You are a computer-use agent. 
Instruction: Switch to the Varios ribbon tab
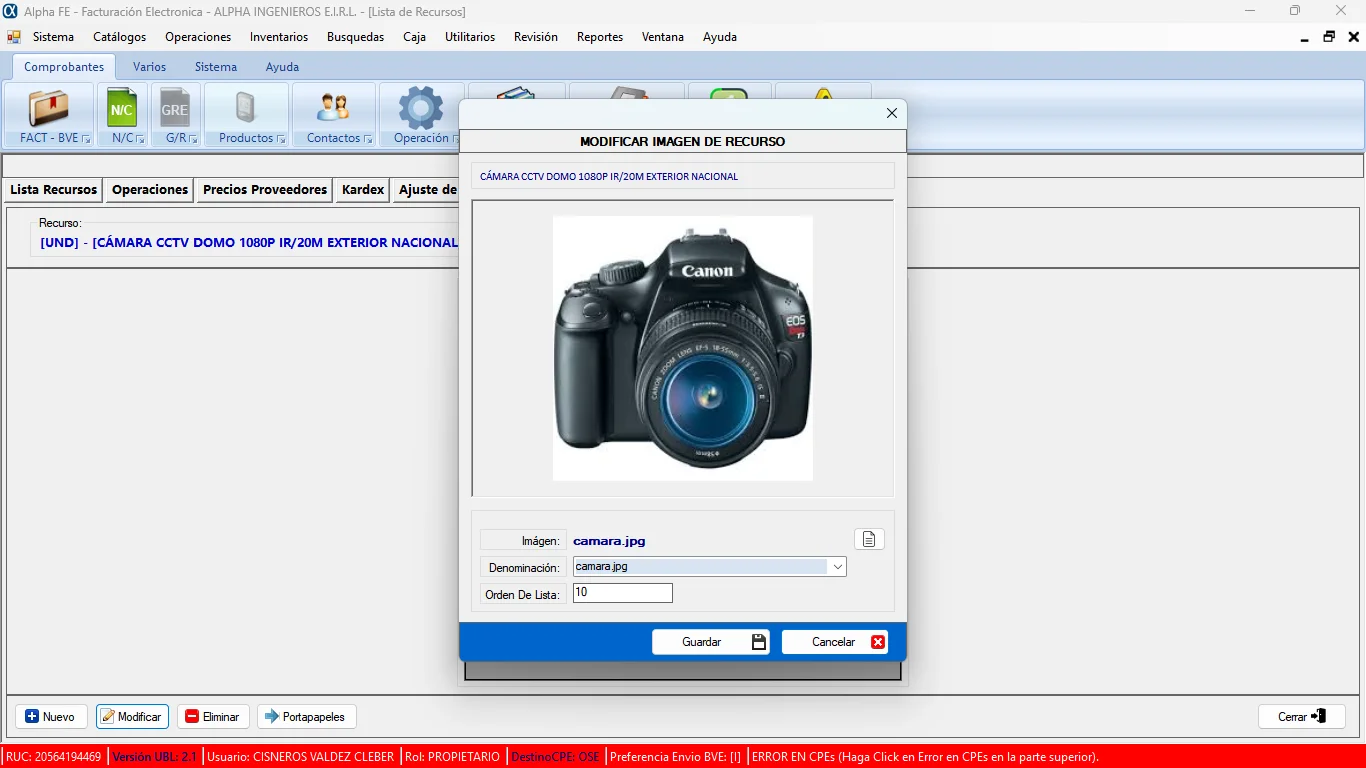point(149,67)
